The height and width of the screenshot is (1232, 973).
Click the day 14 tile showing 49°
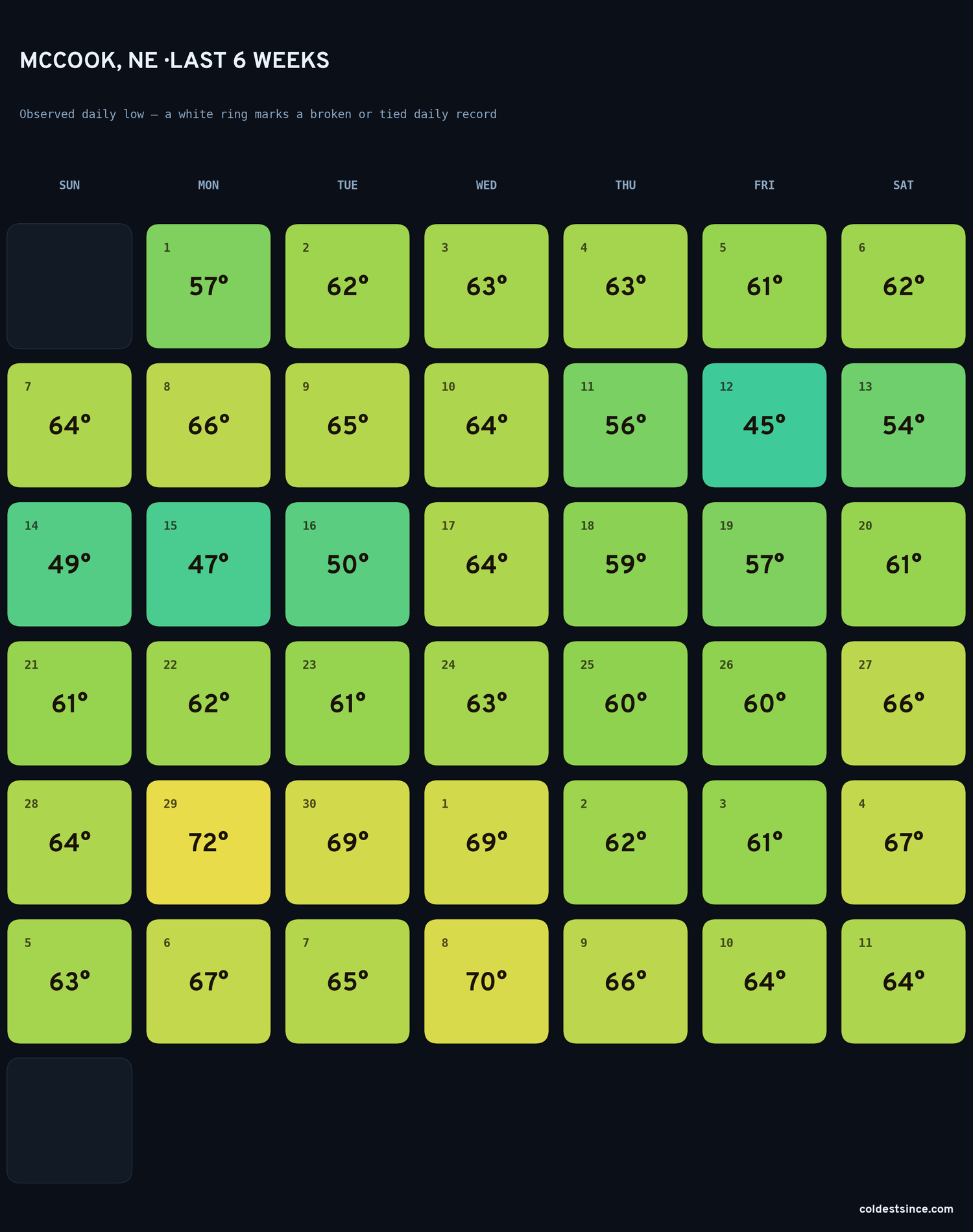[x=69, y=564]
